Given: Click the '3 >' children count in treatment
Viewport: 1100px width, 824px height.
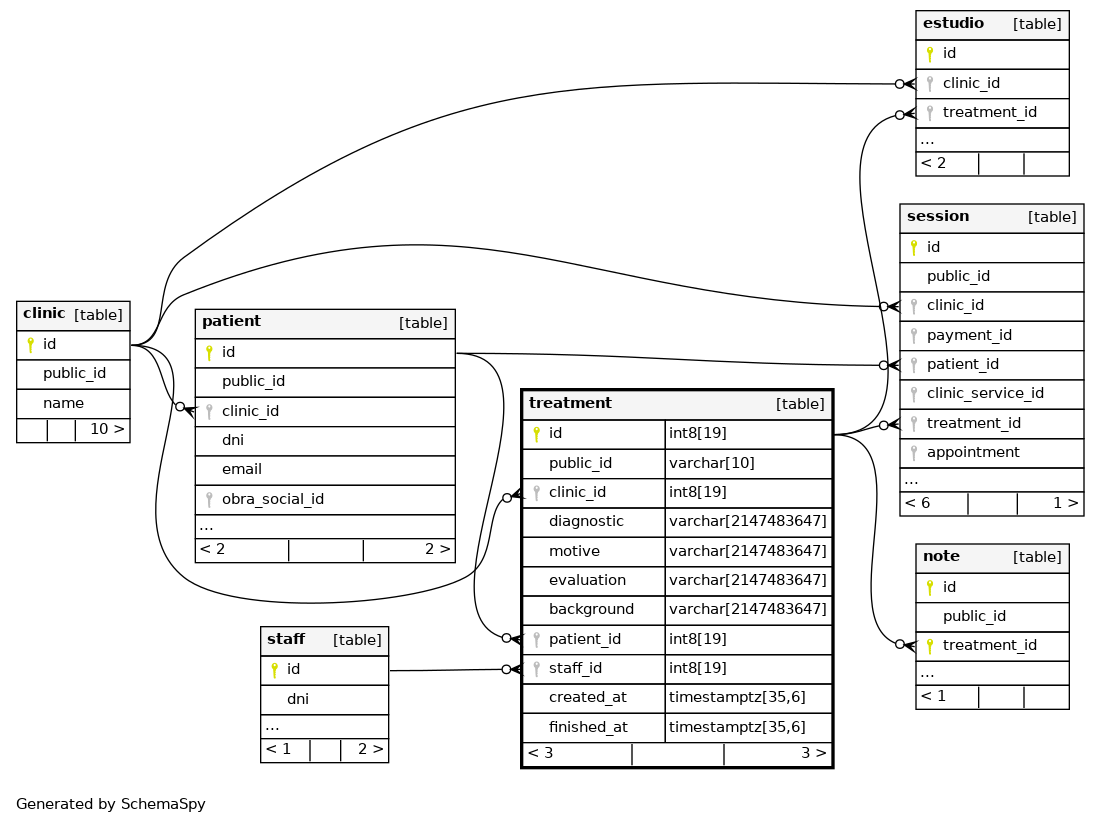Looking at the screenshot, I should click(814, 753).
